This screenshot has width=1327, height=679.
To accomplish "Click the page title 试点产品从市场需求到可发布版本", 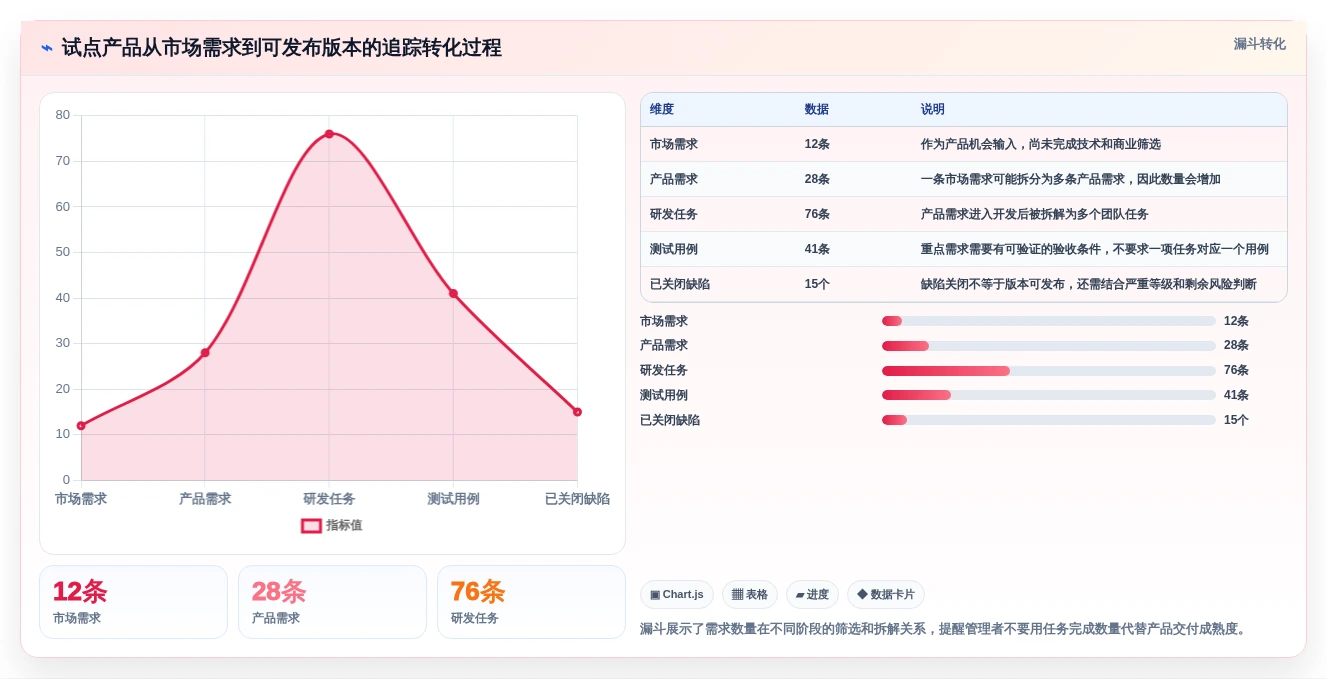I will click(x=281, y=48).
